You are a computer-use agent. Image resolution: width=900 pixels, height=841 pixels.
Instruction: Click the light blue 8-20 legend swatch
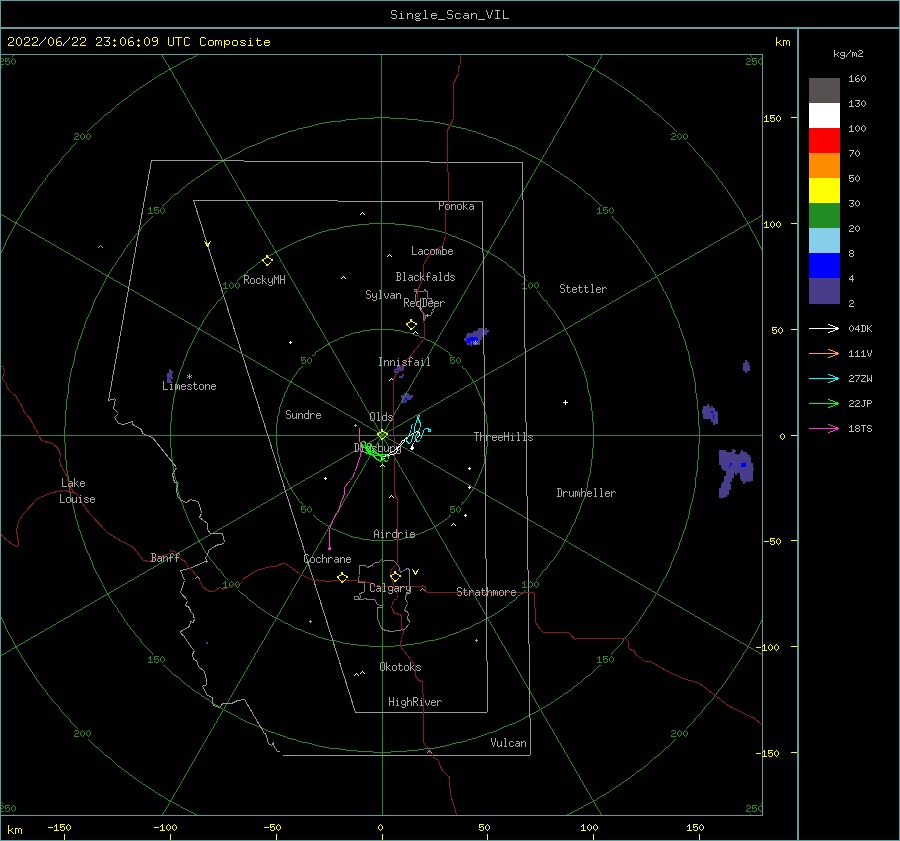point(824,241)
